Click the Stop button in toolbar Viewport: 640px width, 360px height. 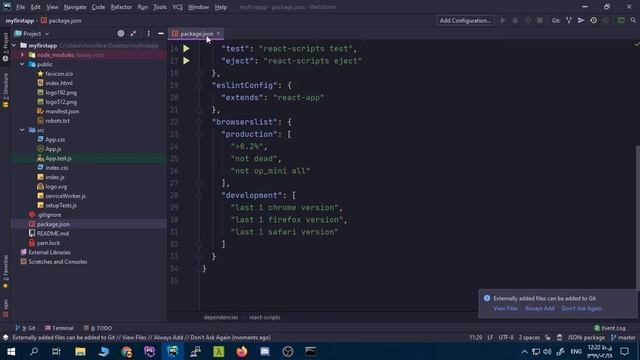[540, 20]
